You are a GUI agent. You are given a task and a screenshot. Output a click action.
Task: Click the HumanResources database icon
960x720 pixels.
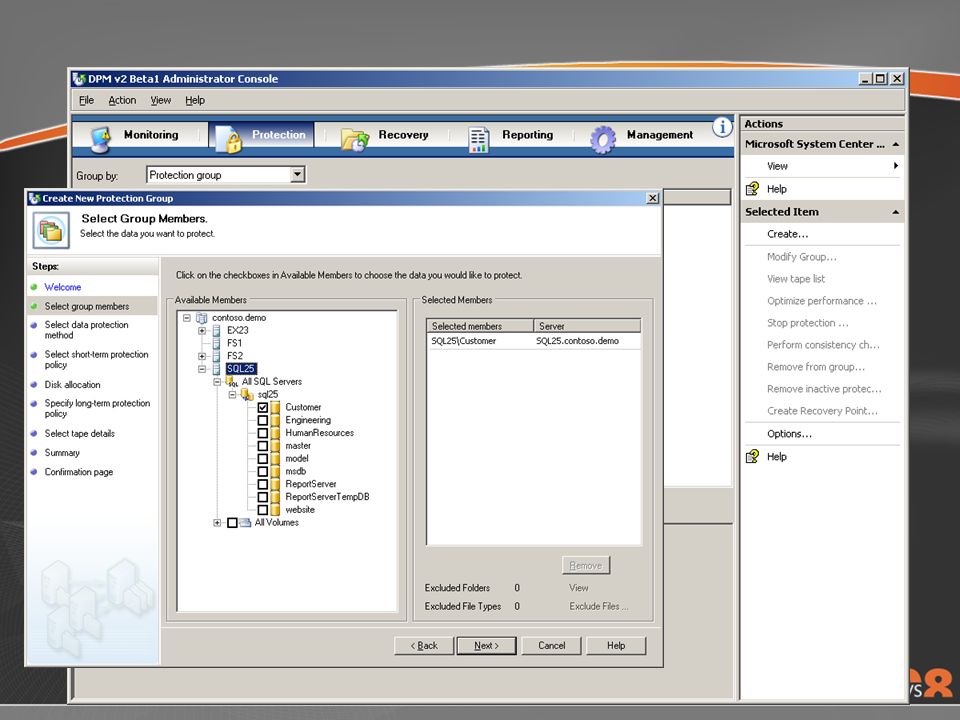[x=275, y=433]
